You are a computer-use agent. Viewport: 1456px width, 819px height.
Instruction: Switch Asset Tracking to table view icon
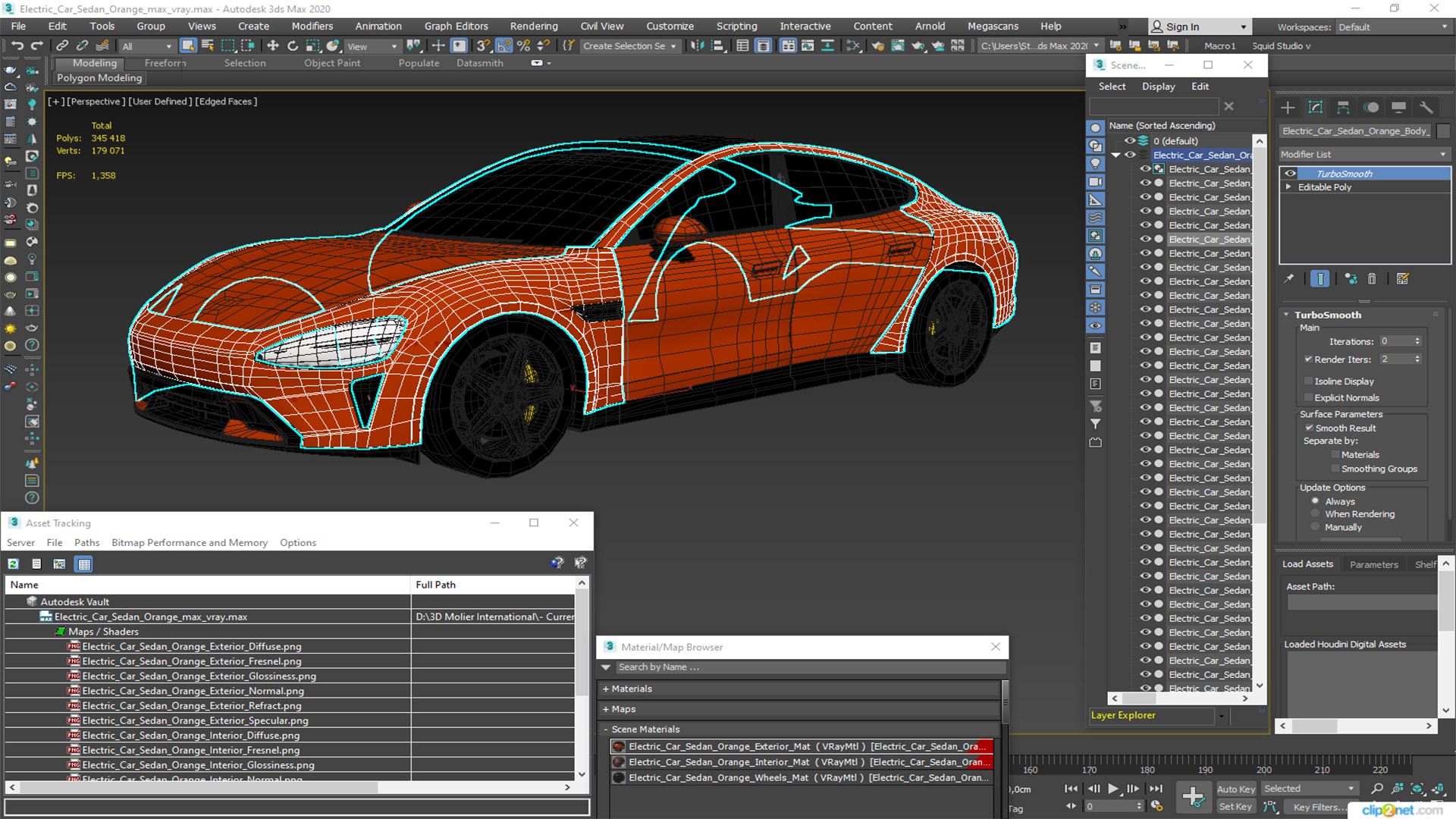pyautogui.click(x=84, y=563)
